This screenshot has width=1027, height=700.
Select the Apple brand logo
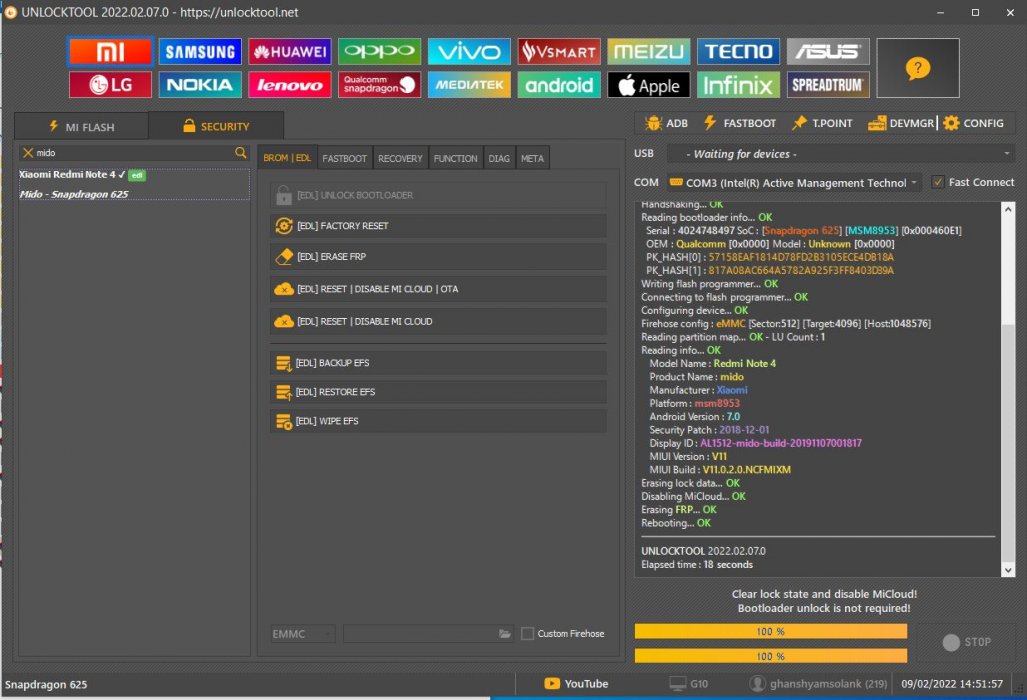[648, 84]
